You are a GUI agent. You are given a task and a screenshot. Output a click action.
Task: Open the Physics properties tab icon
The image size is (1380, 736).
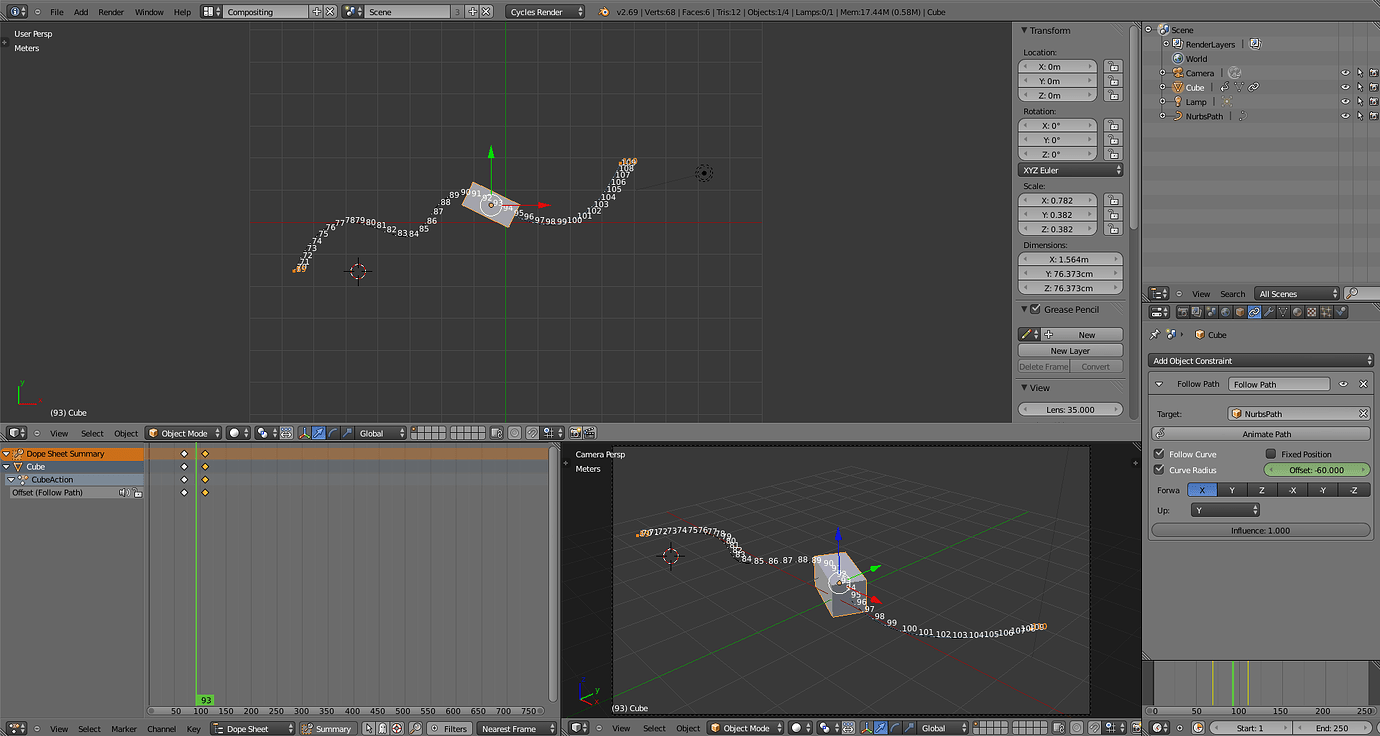coord(1340,312)
